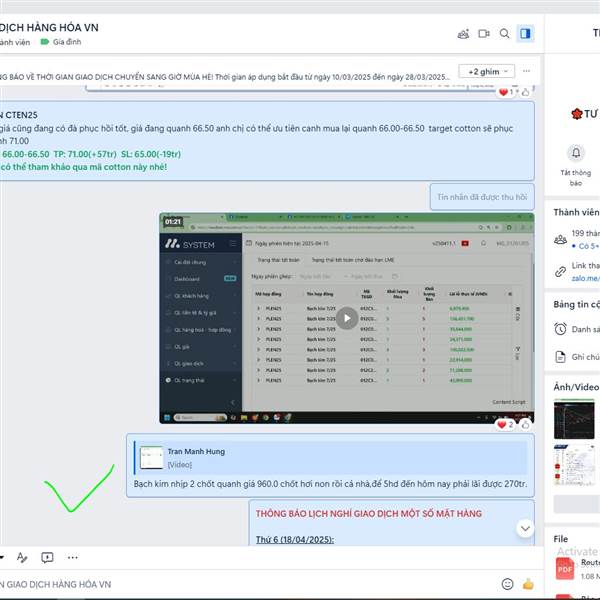Click the CTEN25 cotton recommendation message
600x600 pixels.
(266, 141)
